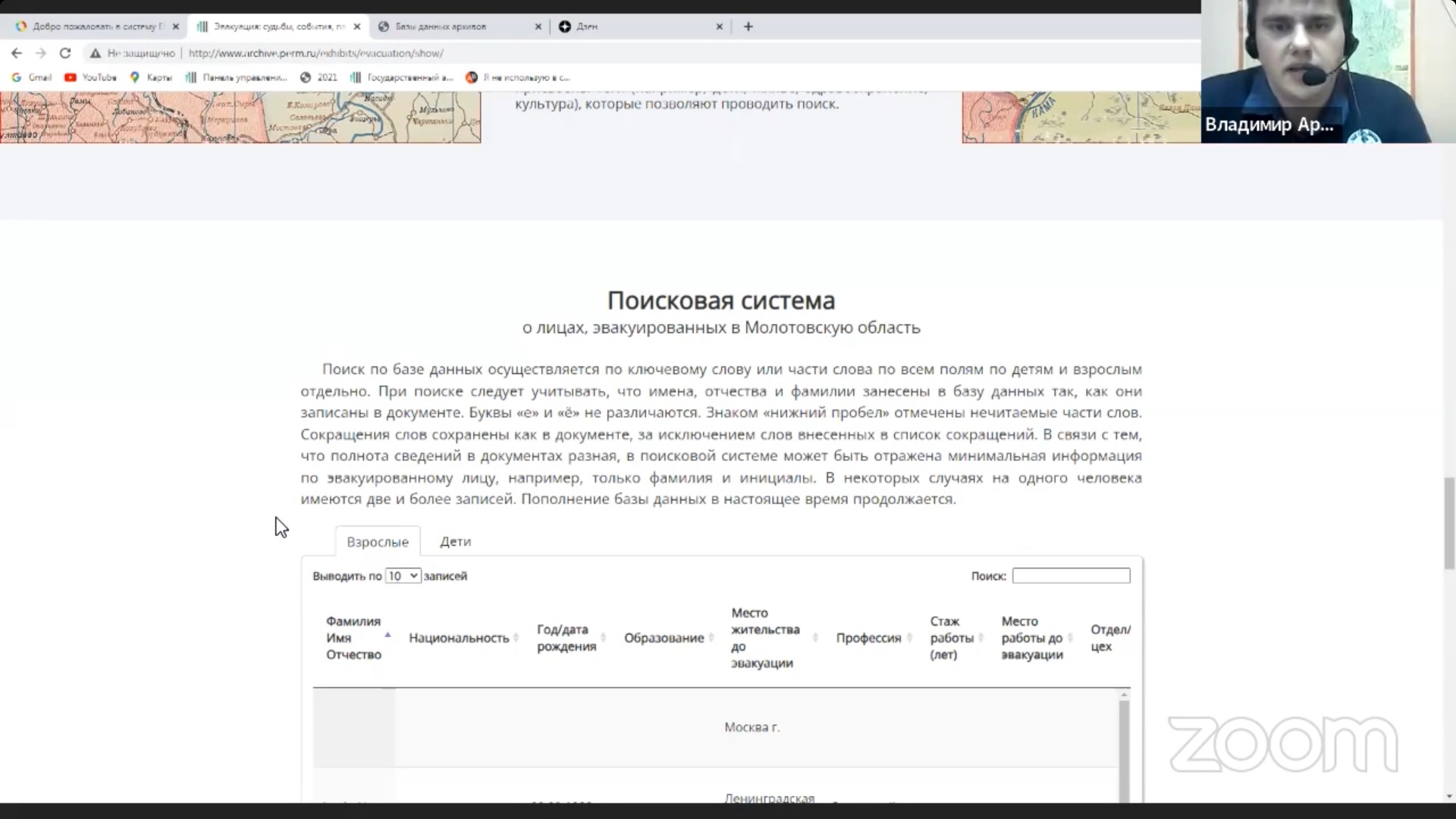Sort the table by Национальность column
Image resolution: width=1456 pixels, height=819 pixels.
[459, 638]
